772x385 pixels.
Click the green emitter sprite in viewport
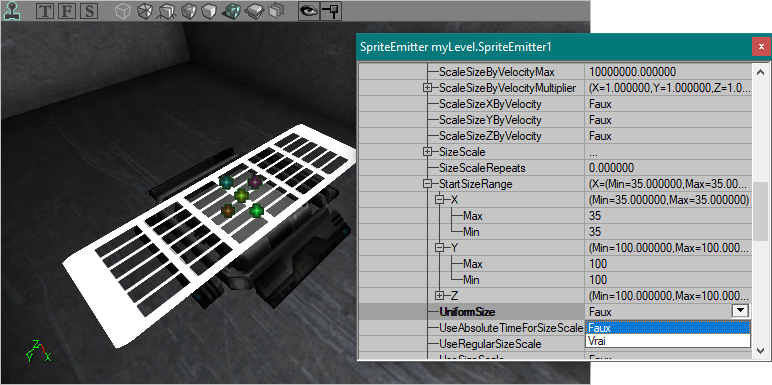(256, 211)
